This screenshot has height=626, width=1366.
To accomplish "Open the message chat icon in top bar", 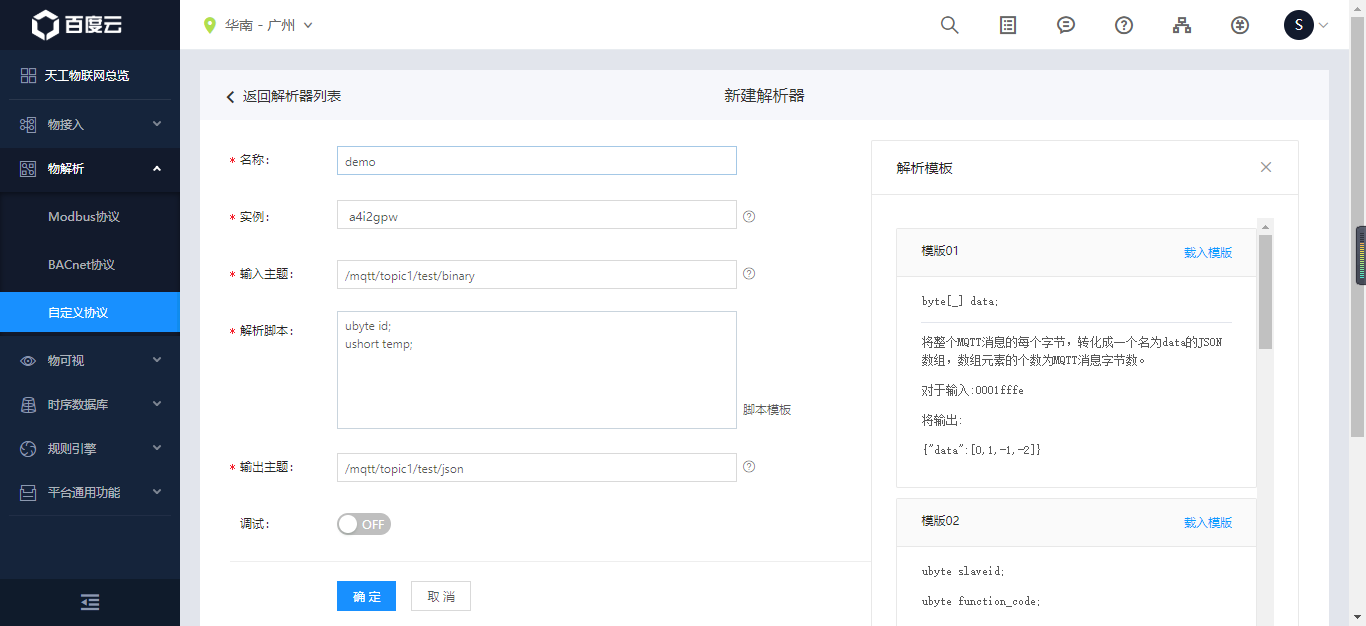I will (1066, 25).
